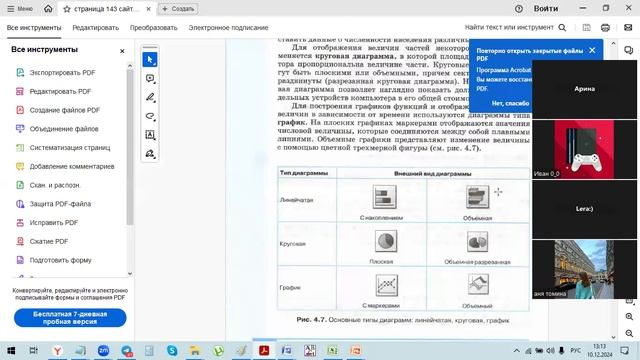This screenshot has width=640, height=360.
Task: Launch Yandex Browser from the taskbar
Action: point(58,351)
